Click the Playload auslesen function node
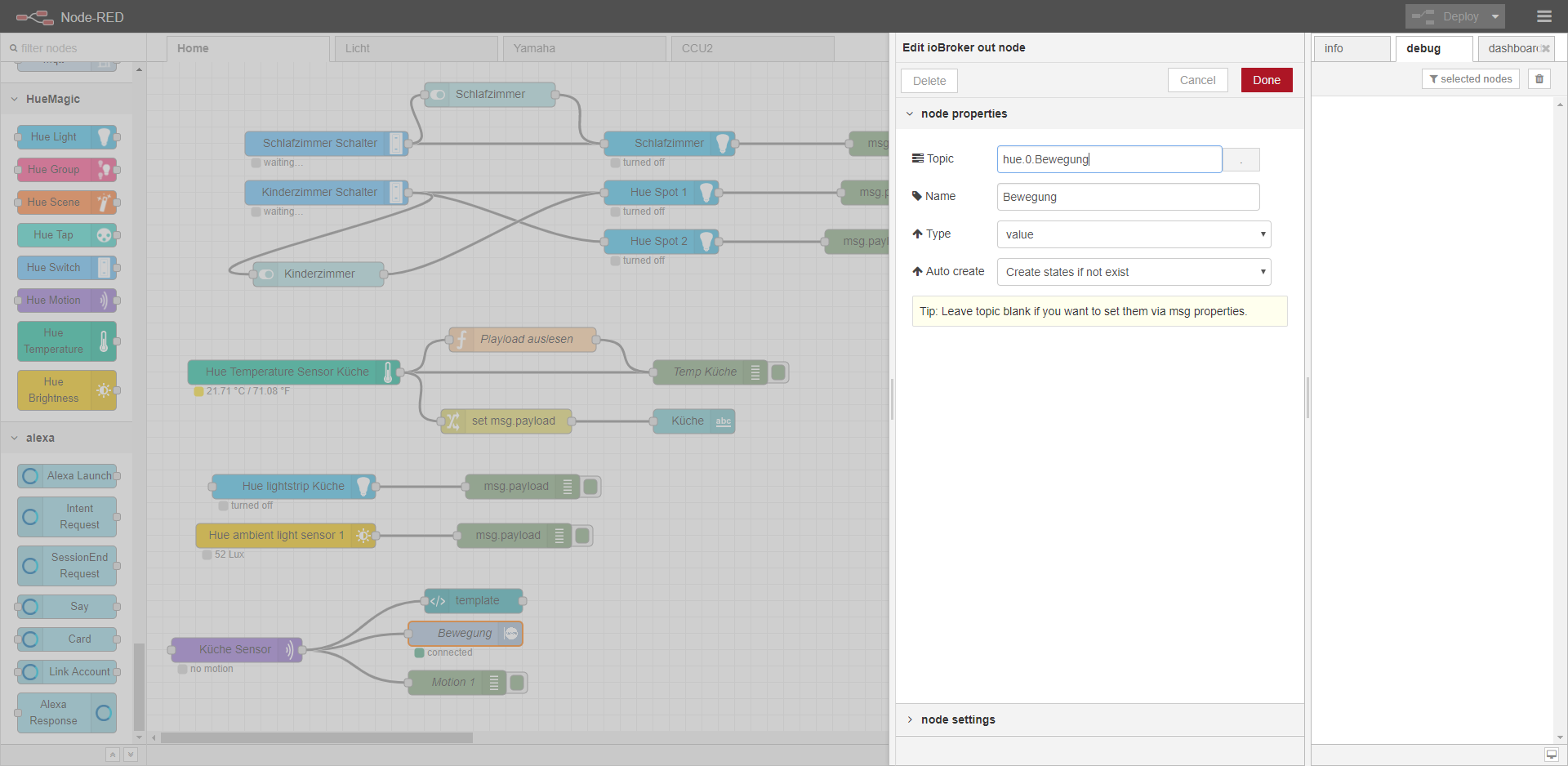 523,339
